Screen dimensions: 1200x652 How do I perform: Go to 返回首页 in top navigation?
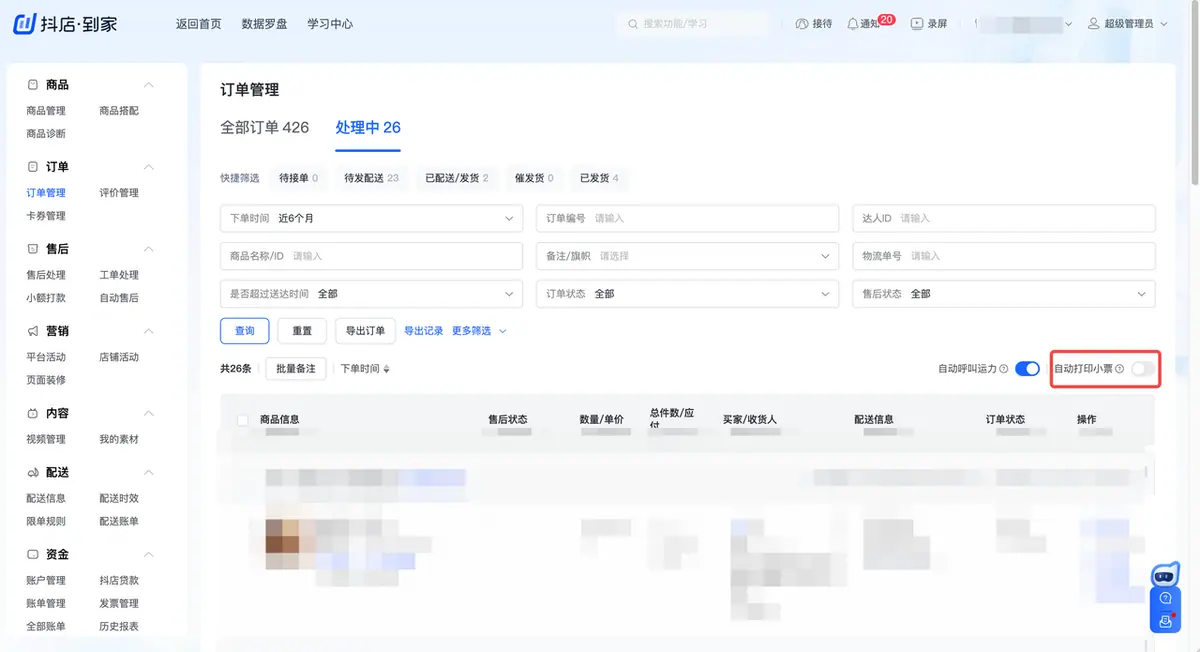[x=198, y=24]
